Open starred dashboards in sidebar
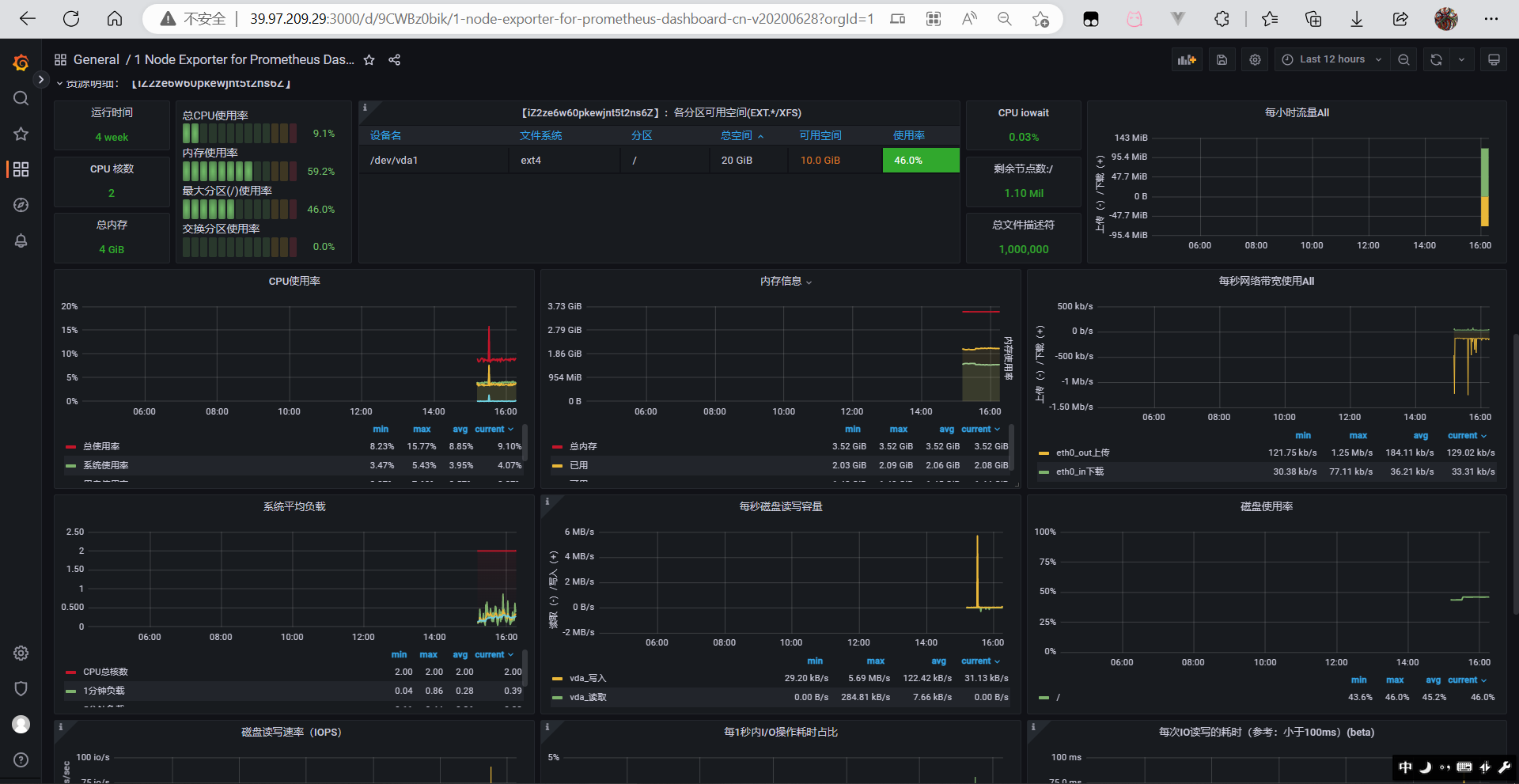Viewport: 1519px width, 784px height. click(x=21, y=134)
